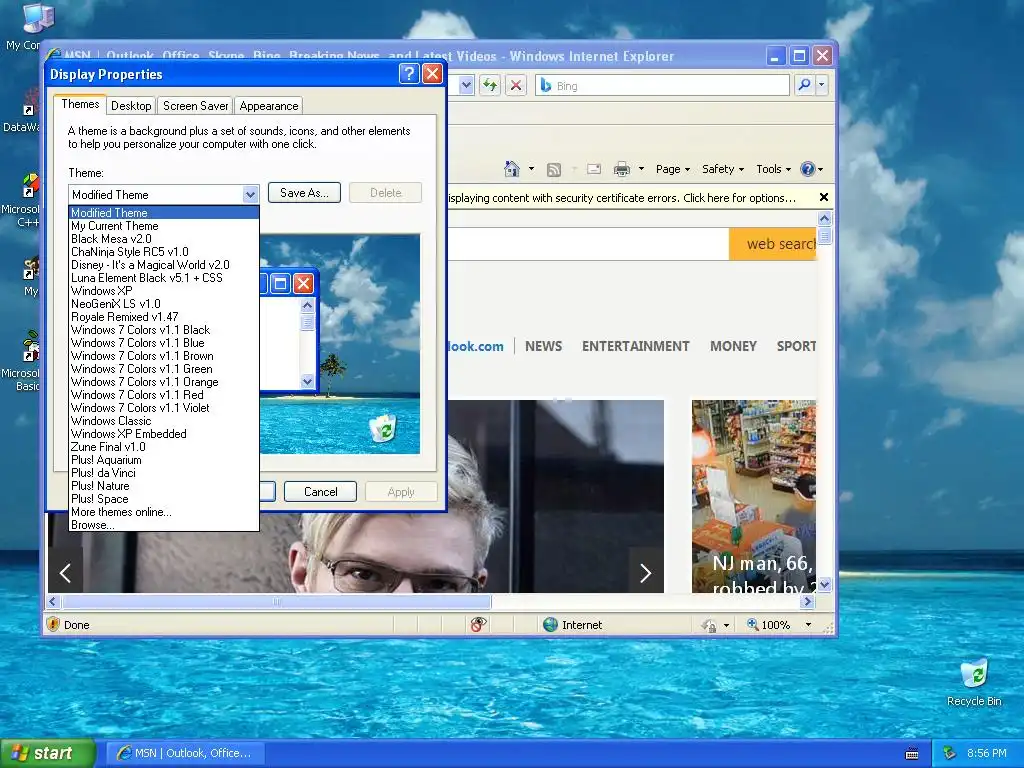Select the Themes tab
1024x768 pixels.
(x=80, y=104)
